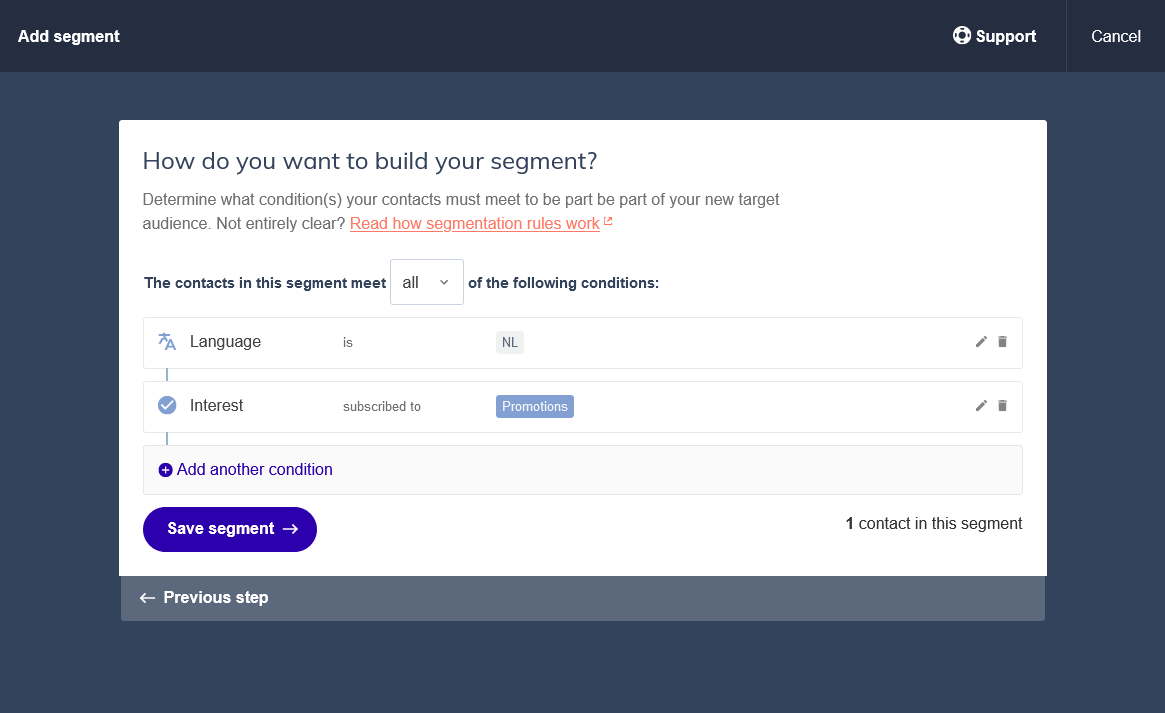Click the 'subscribed to' operator text
Image resolution: width=1165 pixels, height=713 pixels.
click(x=382, y=406)
